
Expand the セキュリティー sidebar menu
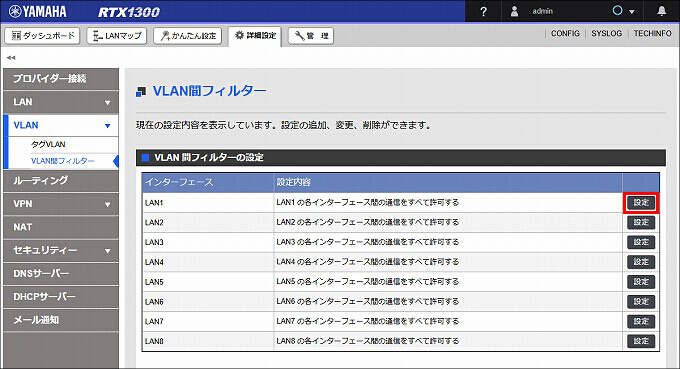coord(61,251)
